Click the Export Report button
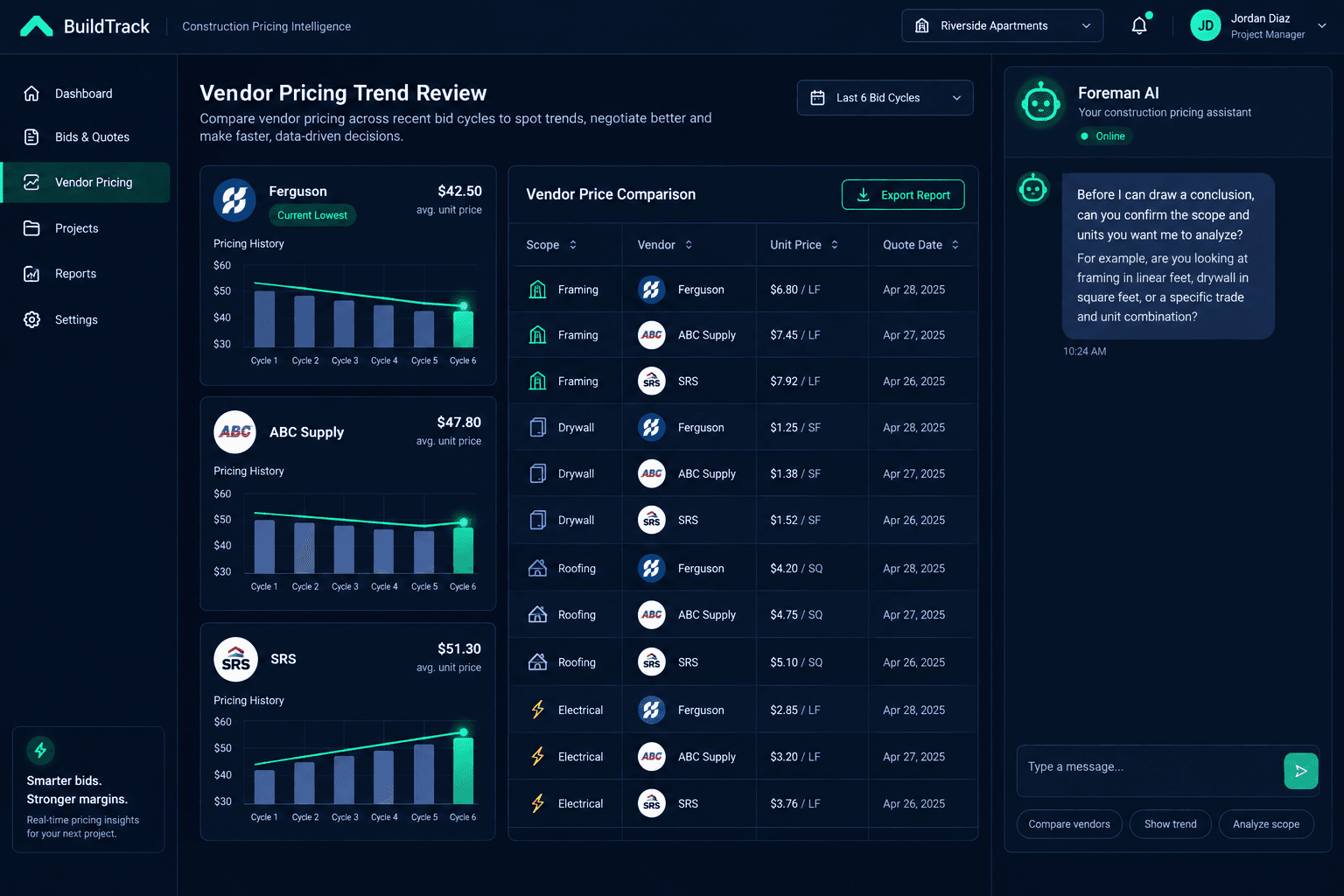 coord(903,195)
